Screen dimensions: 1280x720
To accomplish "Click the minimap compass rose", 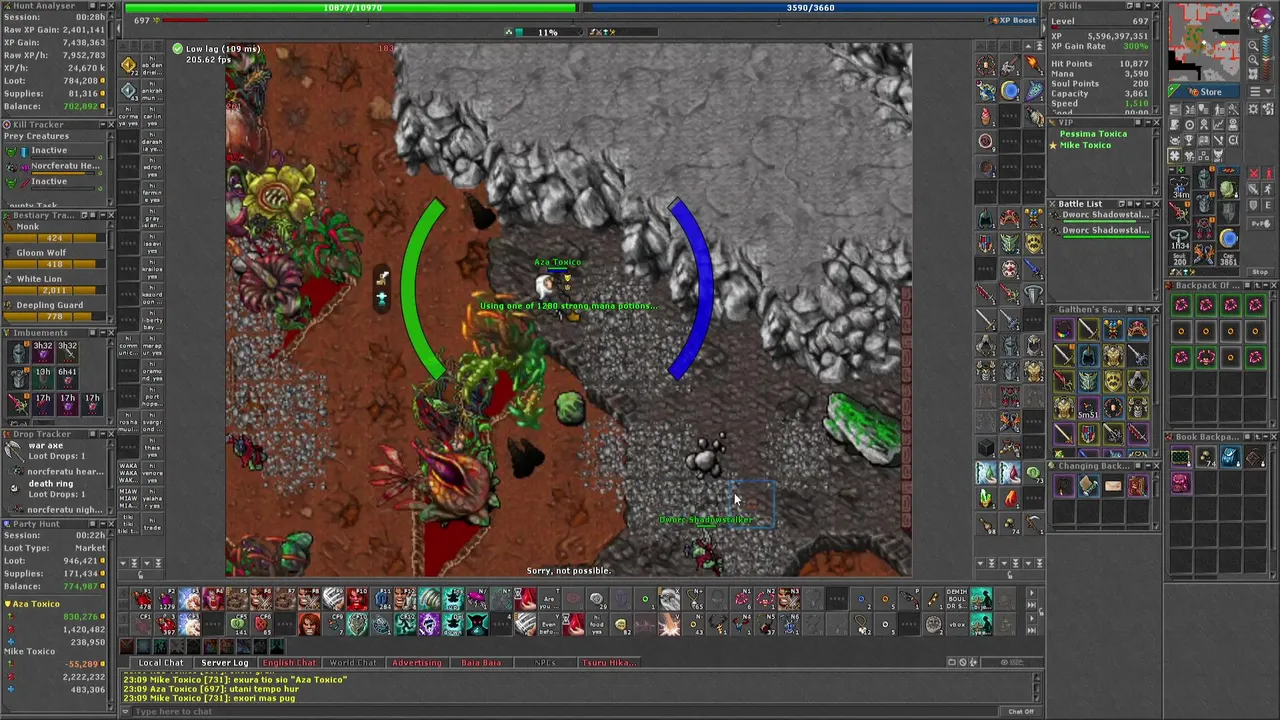I will coord(1262,17).
